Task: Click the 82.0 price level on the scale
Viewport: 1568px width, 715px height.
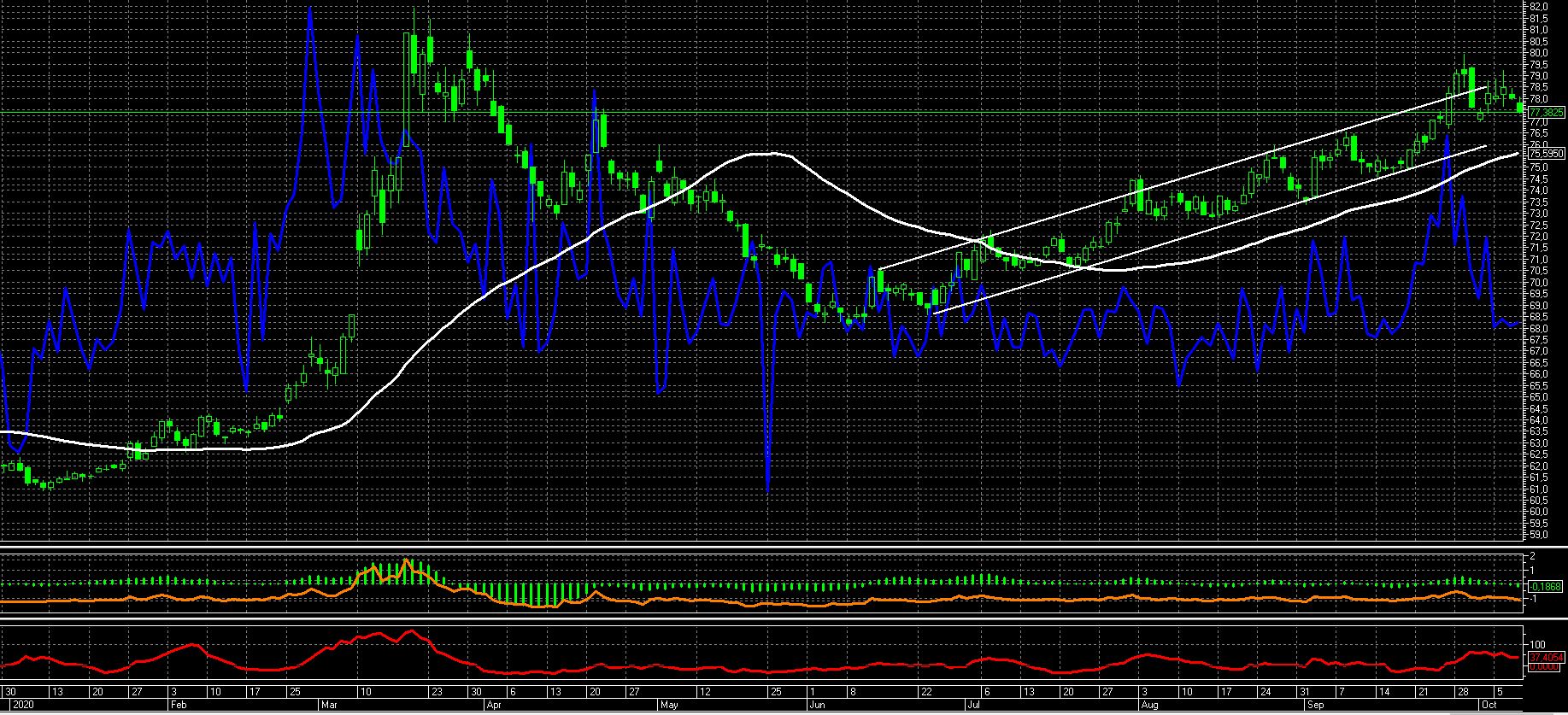Action: pos(1539,7)
